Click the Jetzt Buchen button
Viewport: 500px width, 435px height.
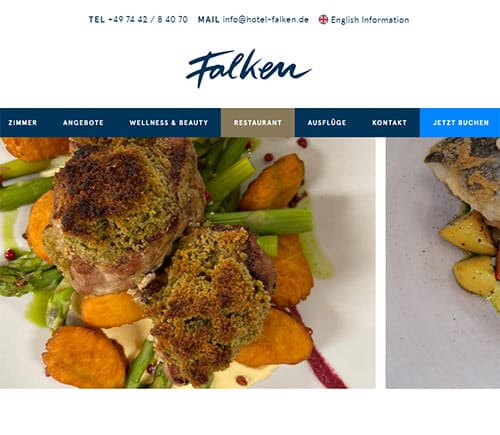460,123
